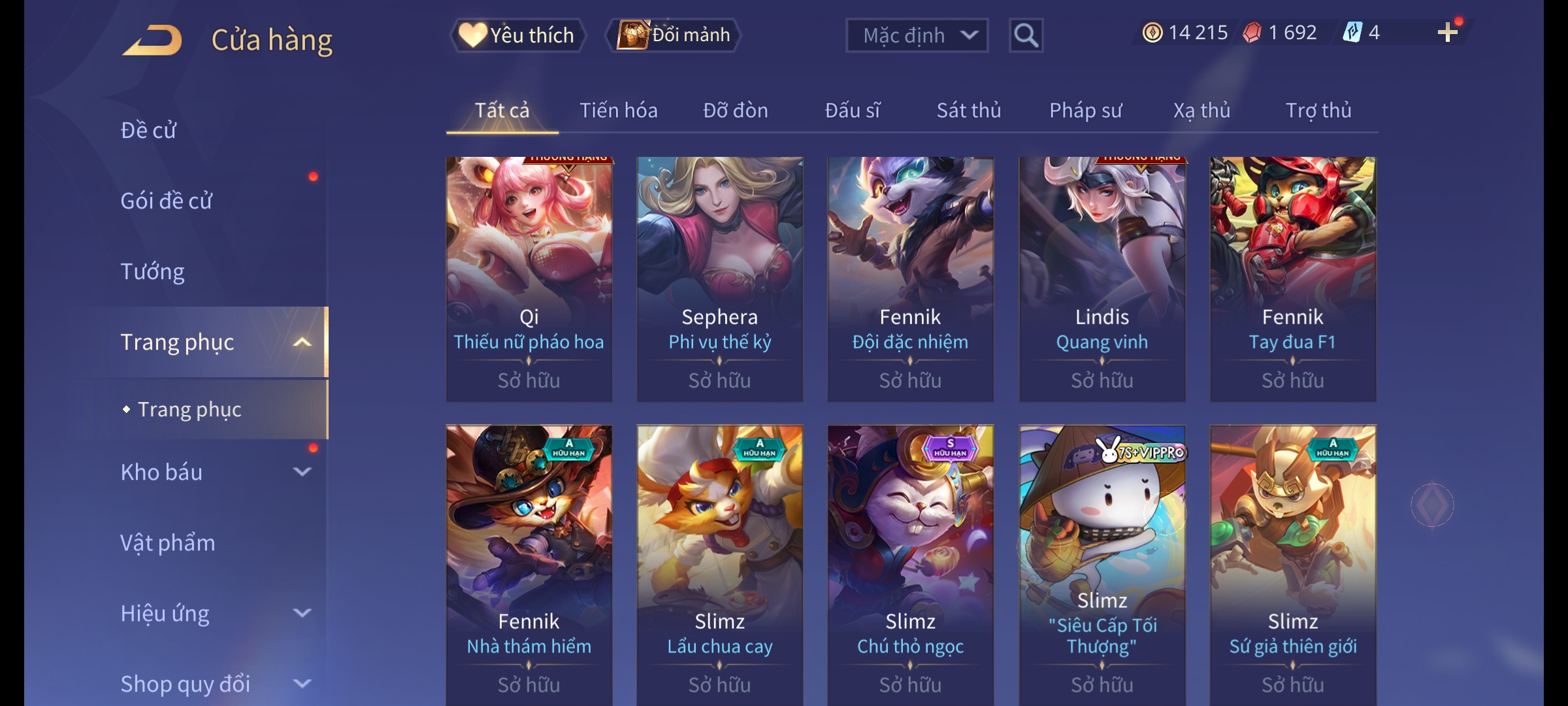Tap the gold coin balance icon
This screenshot has width=1568, height=706.
[x=1152, y=33]
